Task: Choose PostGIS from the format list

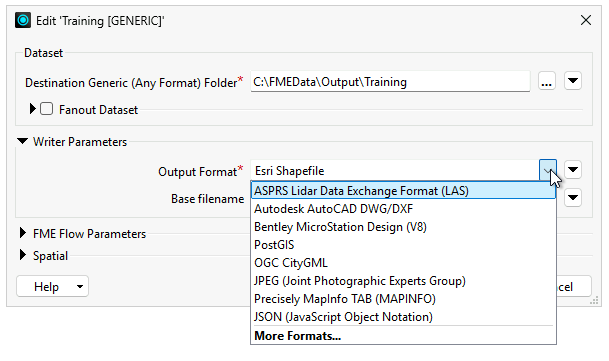Action: click(403, 244)
